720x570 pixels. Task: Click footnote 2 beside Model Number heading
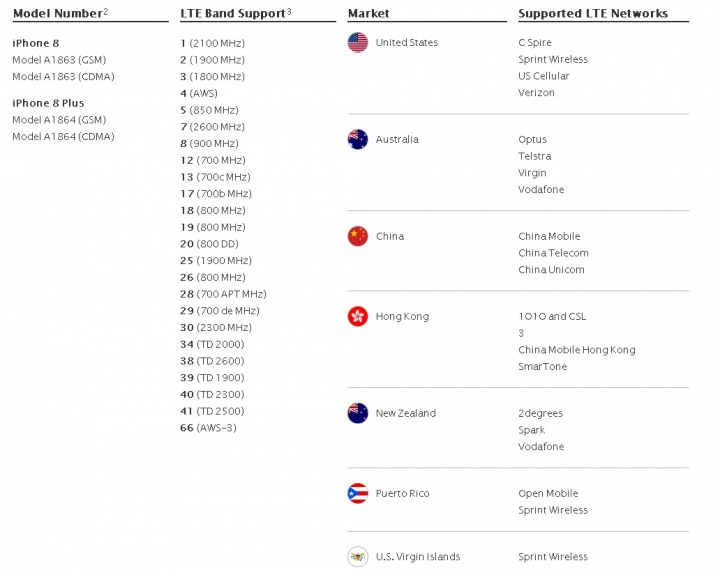(x=106, y=11)
